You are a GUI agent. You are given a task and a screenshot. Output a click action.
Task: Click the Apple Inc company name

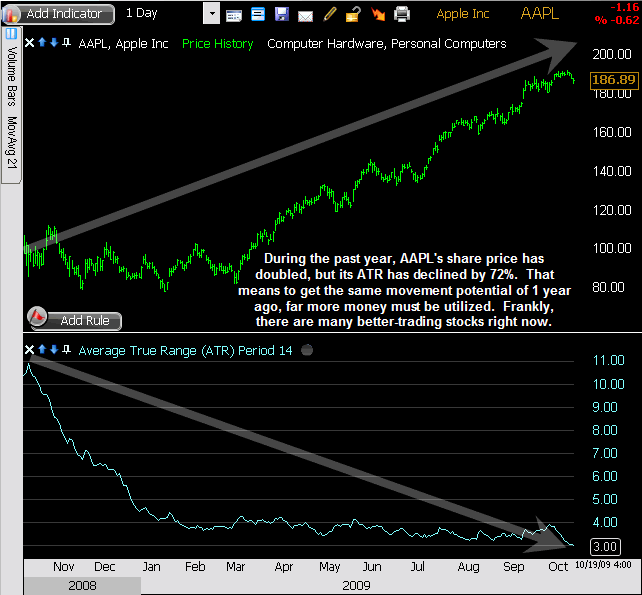(x=463, y=14)
